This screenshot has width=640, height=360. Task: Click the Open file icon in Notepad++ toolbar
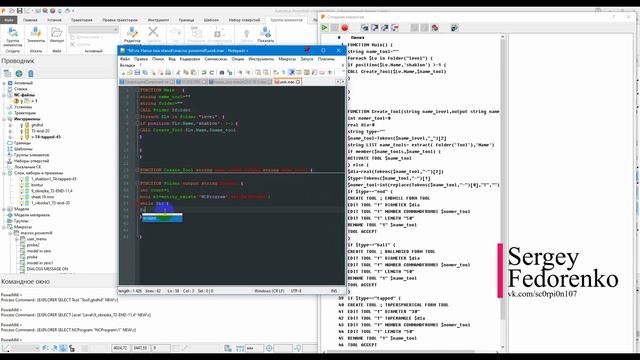[129, 72]
